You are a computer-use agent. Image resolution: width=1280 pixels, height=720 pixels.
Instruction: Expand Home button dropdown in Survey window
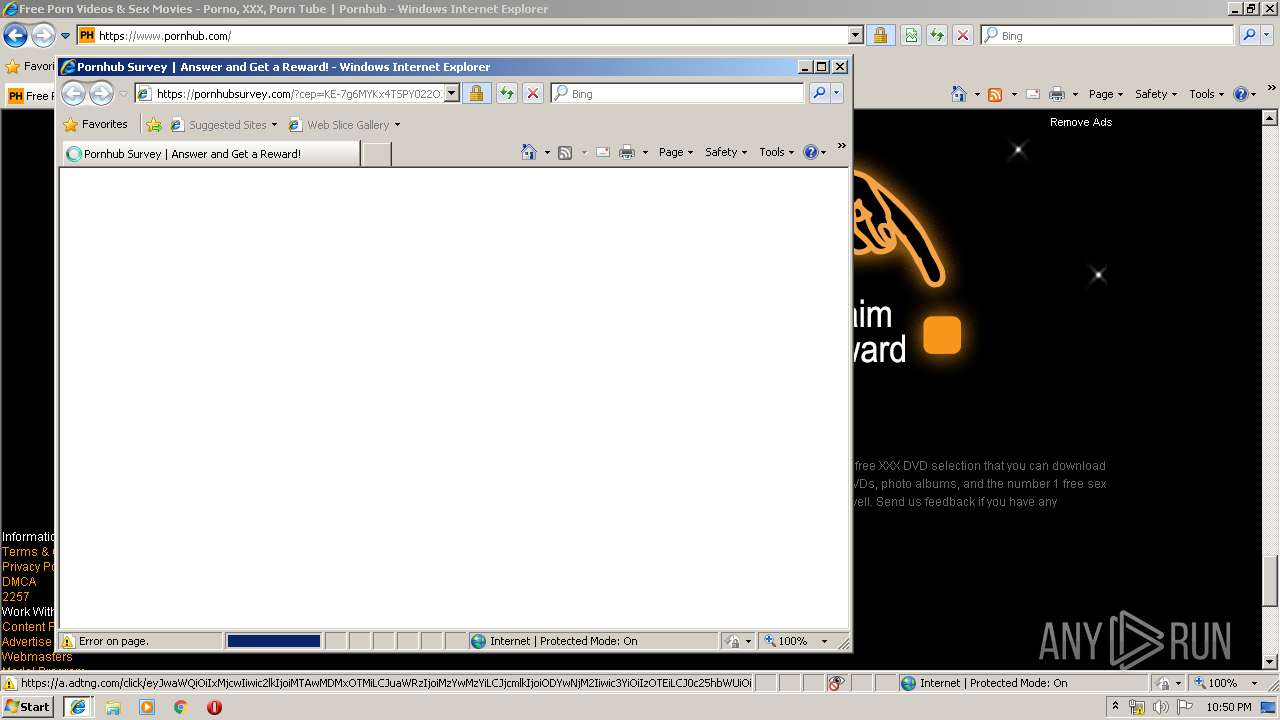tap(547, 153)
